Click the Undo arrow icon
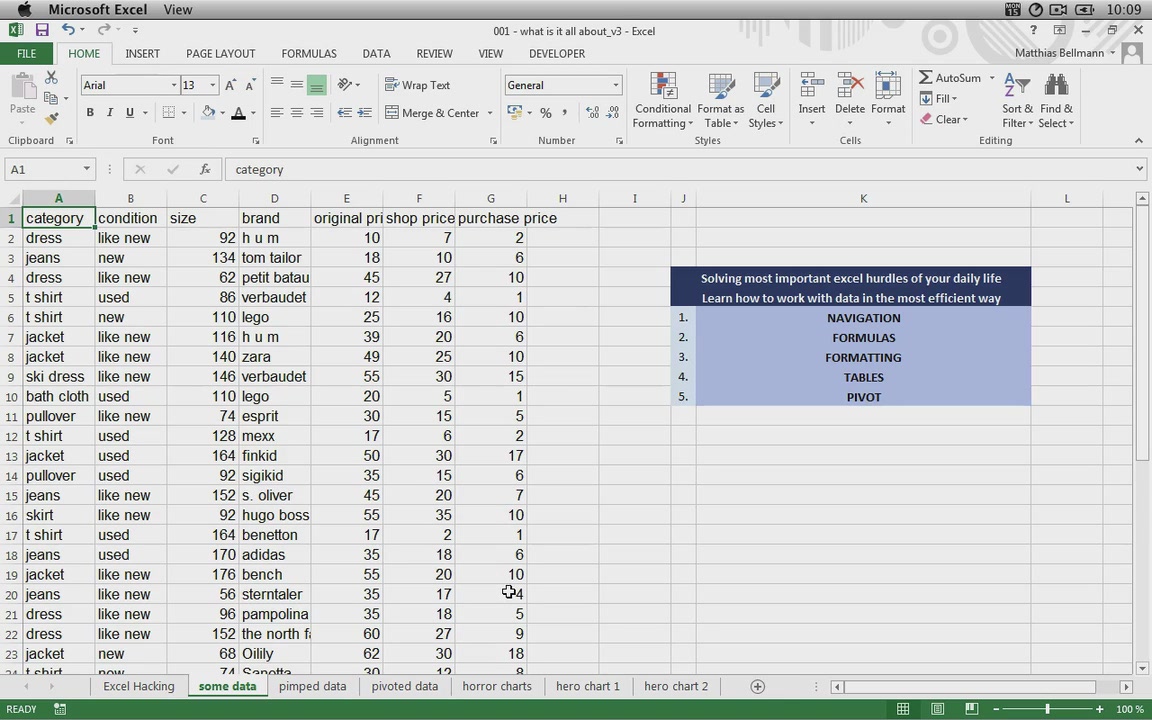This screenshot has width=1152, height=720. click(x=68, y=29)
